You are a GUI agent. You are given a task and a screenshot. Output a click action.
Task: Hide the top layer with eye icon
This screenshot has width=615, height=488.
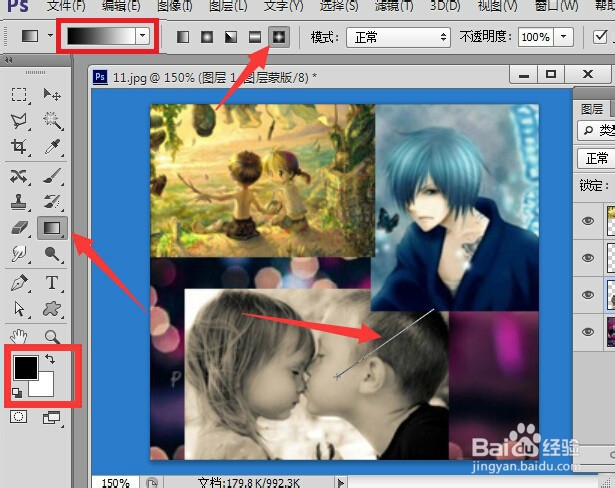point(588,221)
